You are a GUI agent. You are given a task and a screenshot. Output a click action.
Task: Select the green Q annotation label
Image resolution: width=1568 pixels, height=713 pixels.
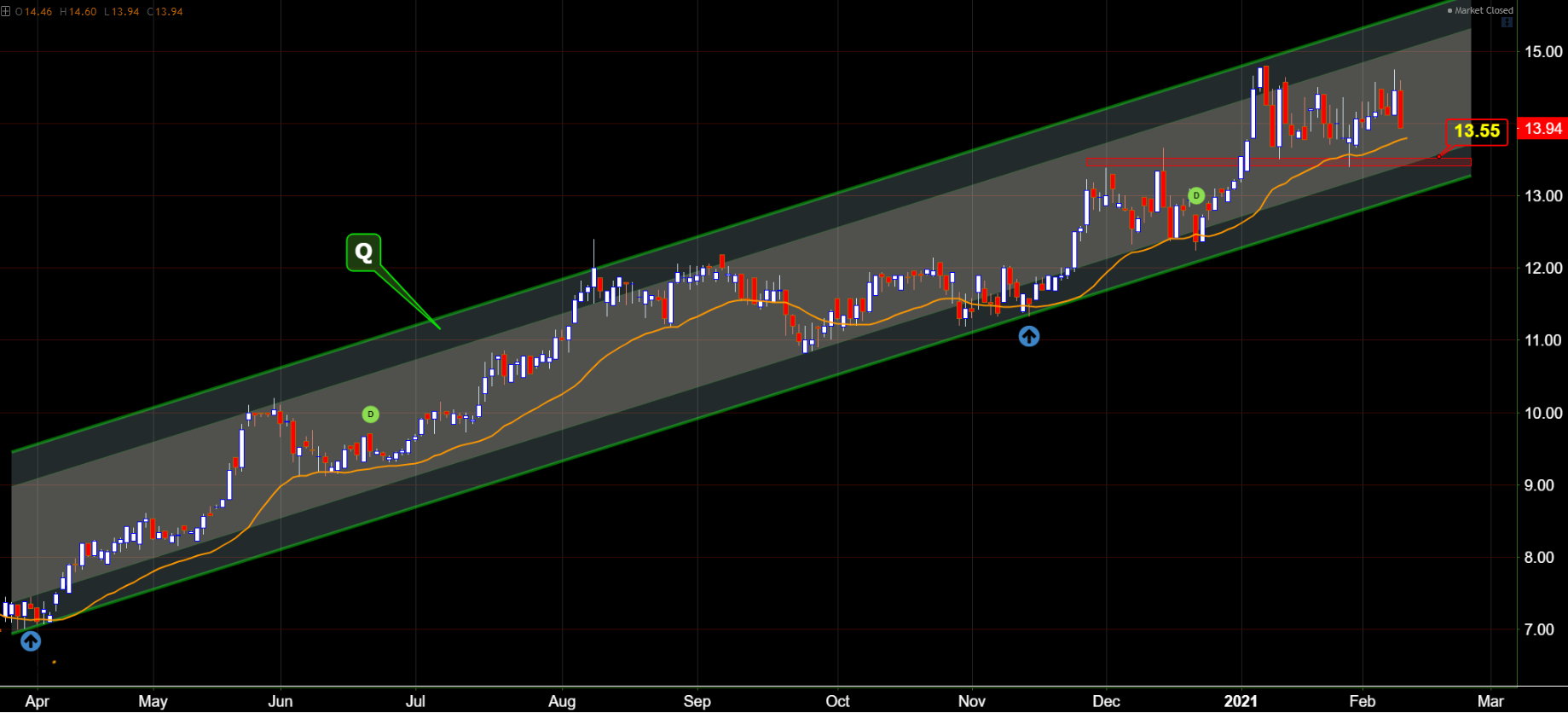[363, 252]
